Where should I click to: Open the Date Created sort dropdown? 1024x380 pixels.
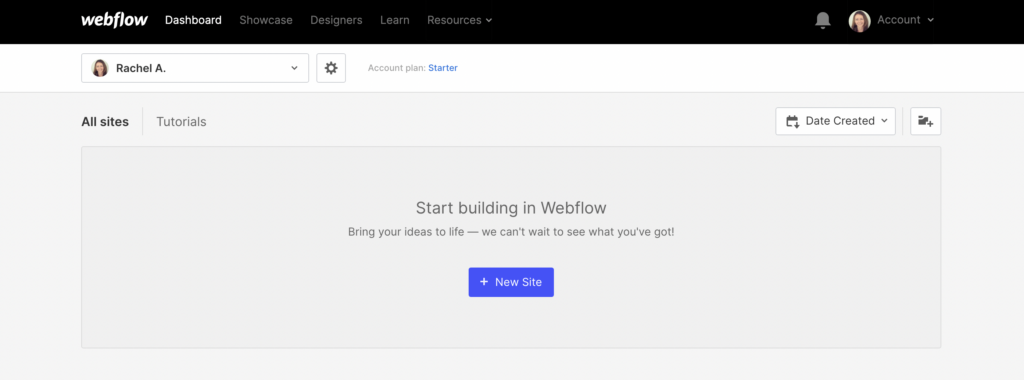835,121
